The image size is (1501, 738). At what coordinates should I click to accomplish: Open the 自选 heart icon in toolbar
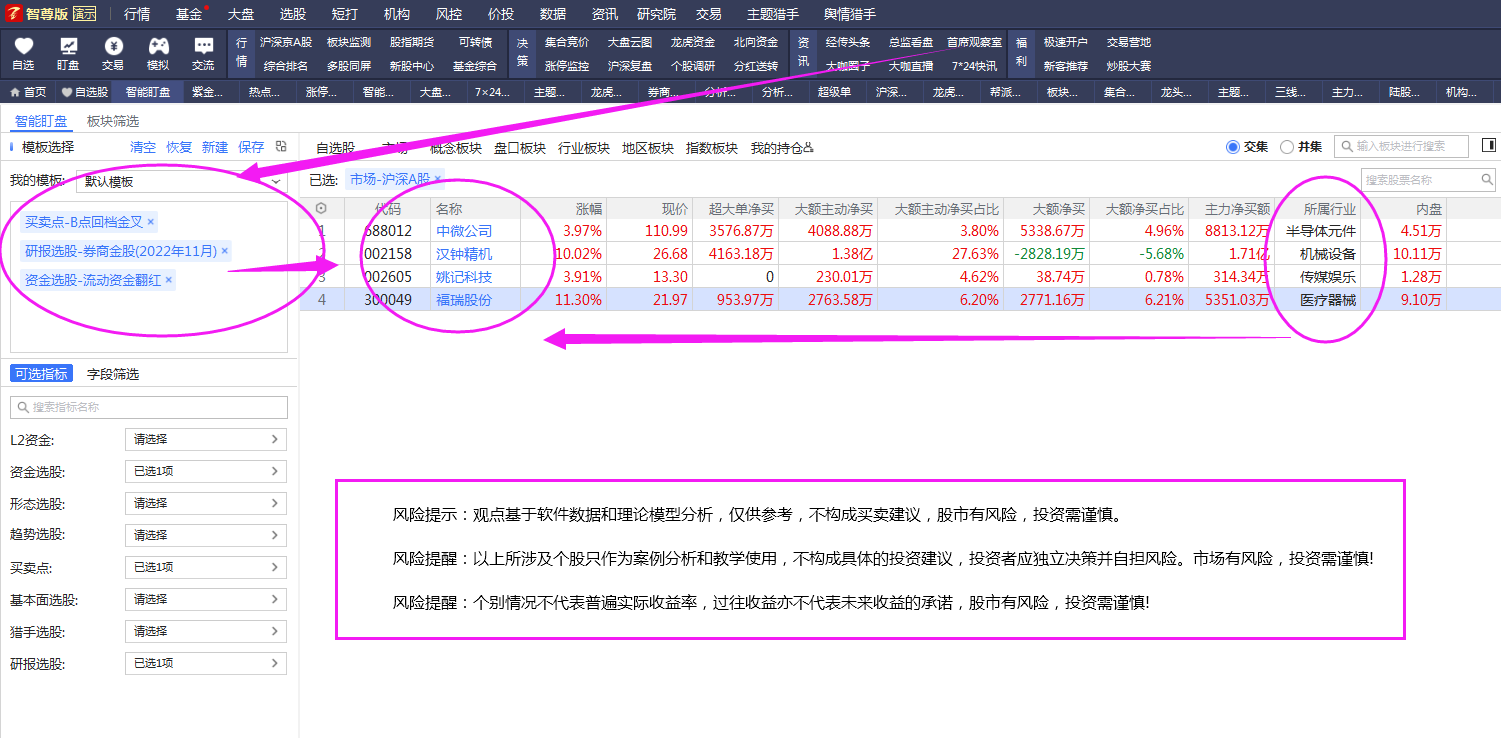click(23, 46)
